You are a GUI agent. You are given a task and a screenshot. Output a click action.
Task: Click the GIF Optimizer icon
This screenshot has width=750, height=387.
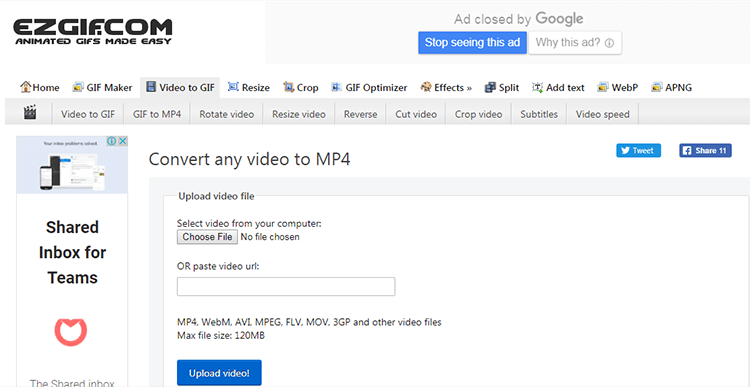tap(337, 87)
